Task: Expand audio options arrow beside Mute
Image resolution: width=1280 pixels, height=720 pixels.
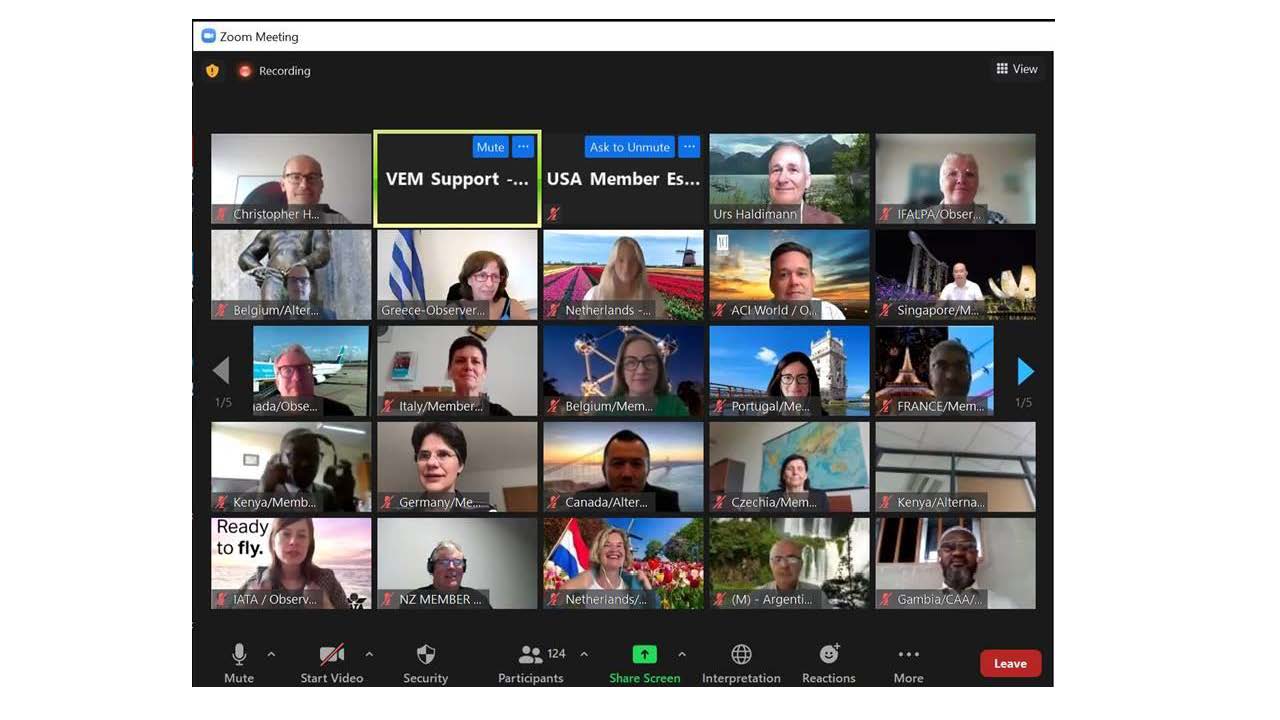Action: pos(271,655)
